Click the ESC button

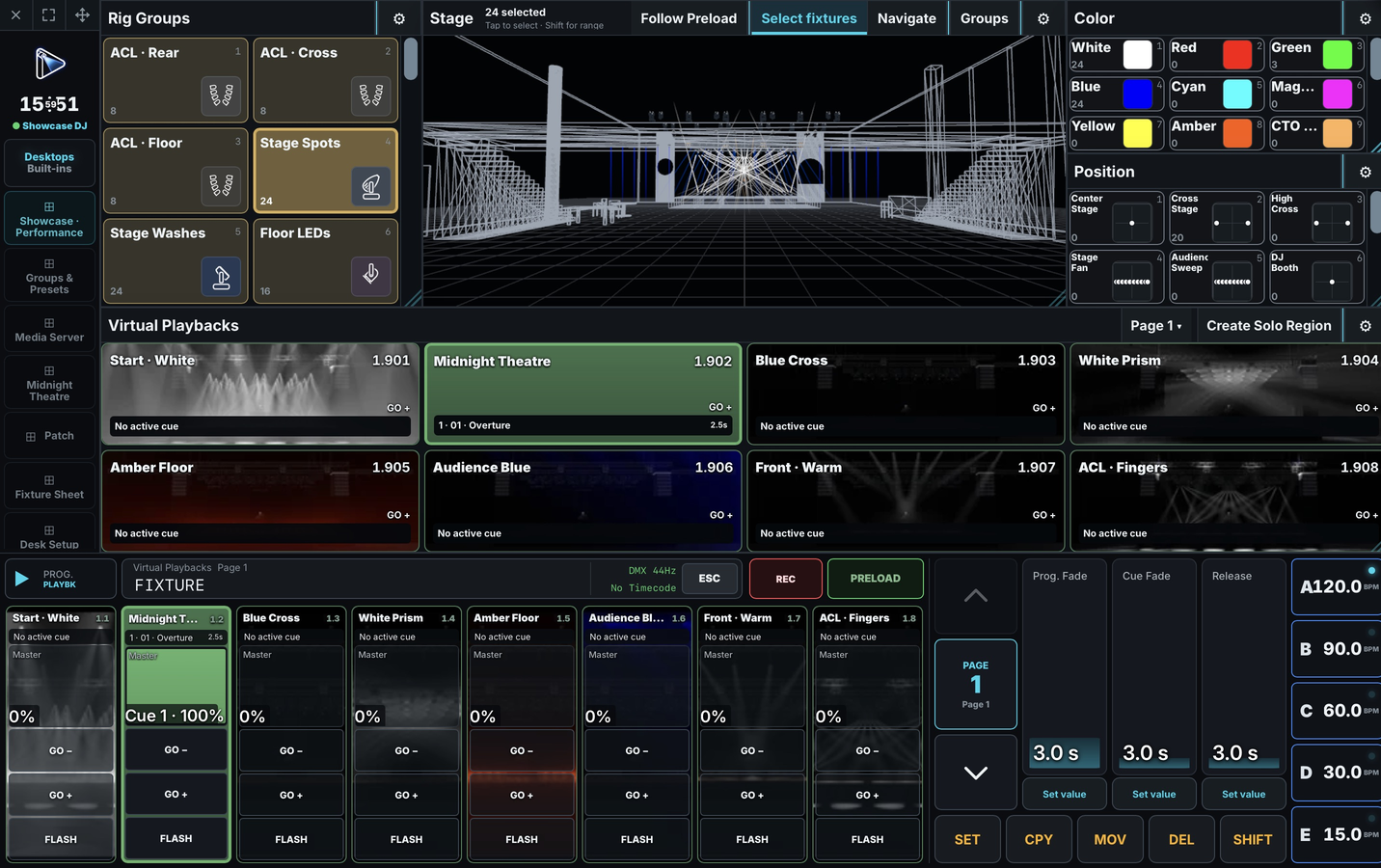[710, 579]
